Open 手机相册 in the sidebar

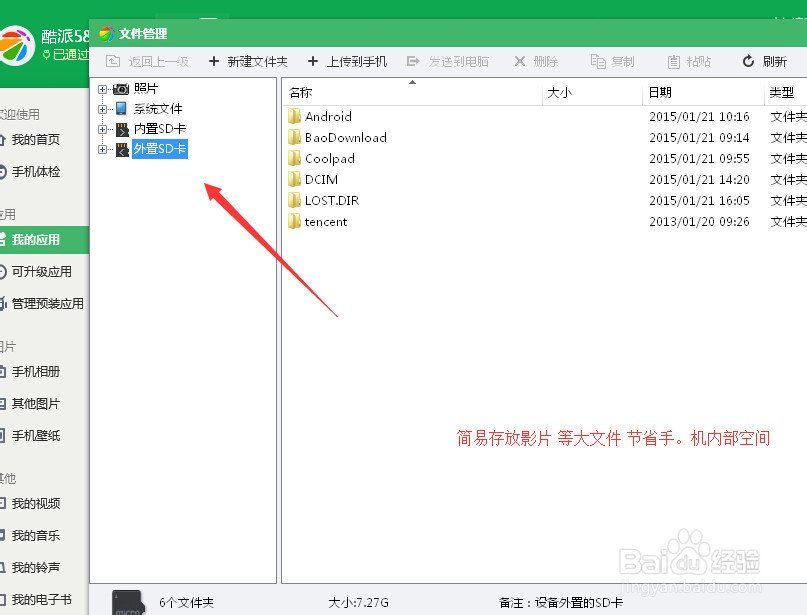pyautogui.click(x=36, y=372)
